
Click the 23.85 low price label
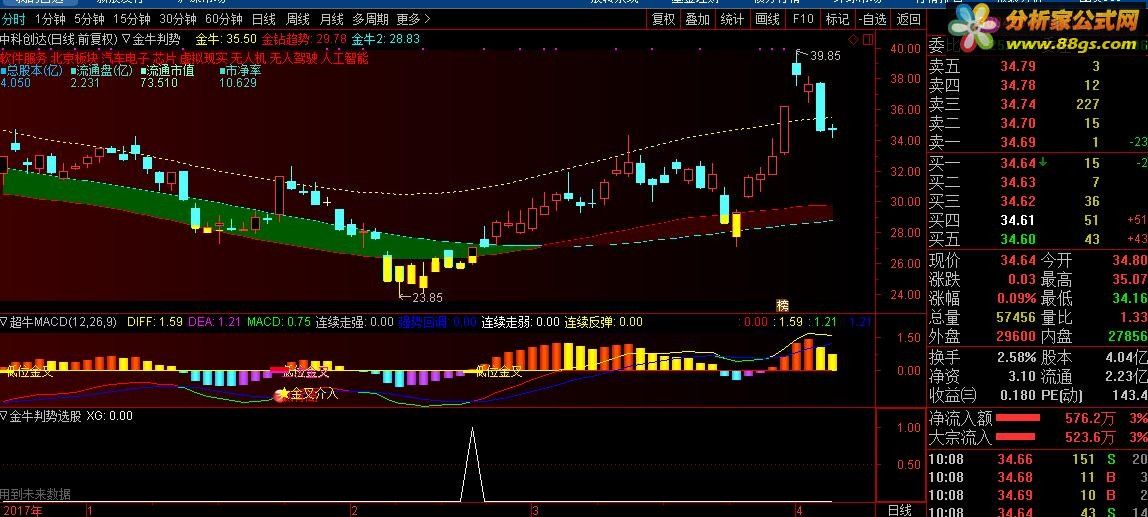coord(427,297)
